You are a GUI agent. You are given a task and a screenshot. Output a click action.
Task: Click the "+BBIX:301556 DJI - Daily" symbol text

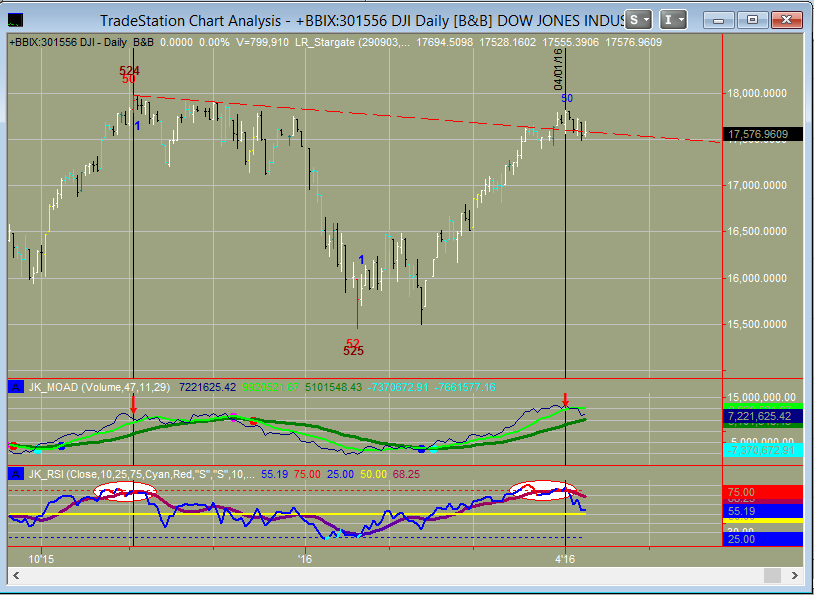pos(68,43)
